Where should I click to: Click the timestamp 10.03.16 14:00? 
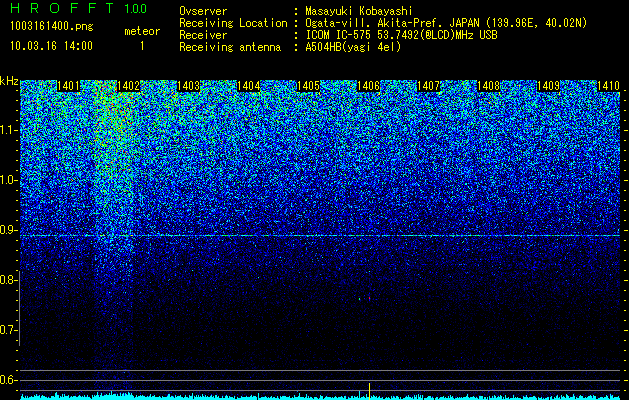coord(51,46)
